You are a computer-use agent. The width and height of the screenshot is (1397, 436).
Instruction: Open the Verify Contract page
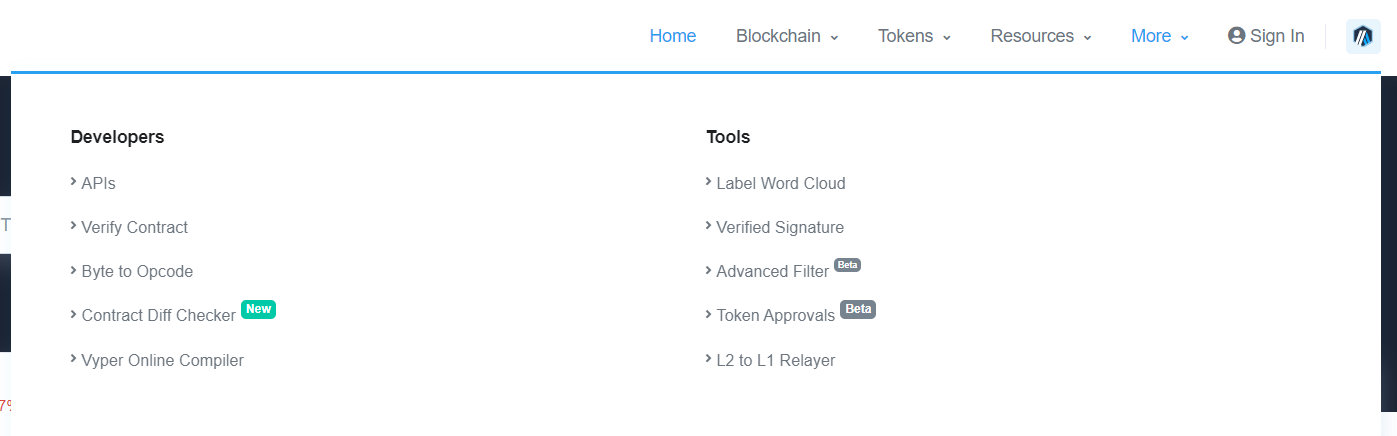[x=134, y=227]
